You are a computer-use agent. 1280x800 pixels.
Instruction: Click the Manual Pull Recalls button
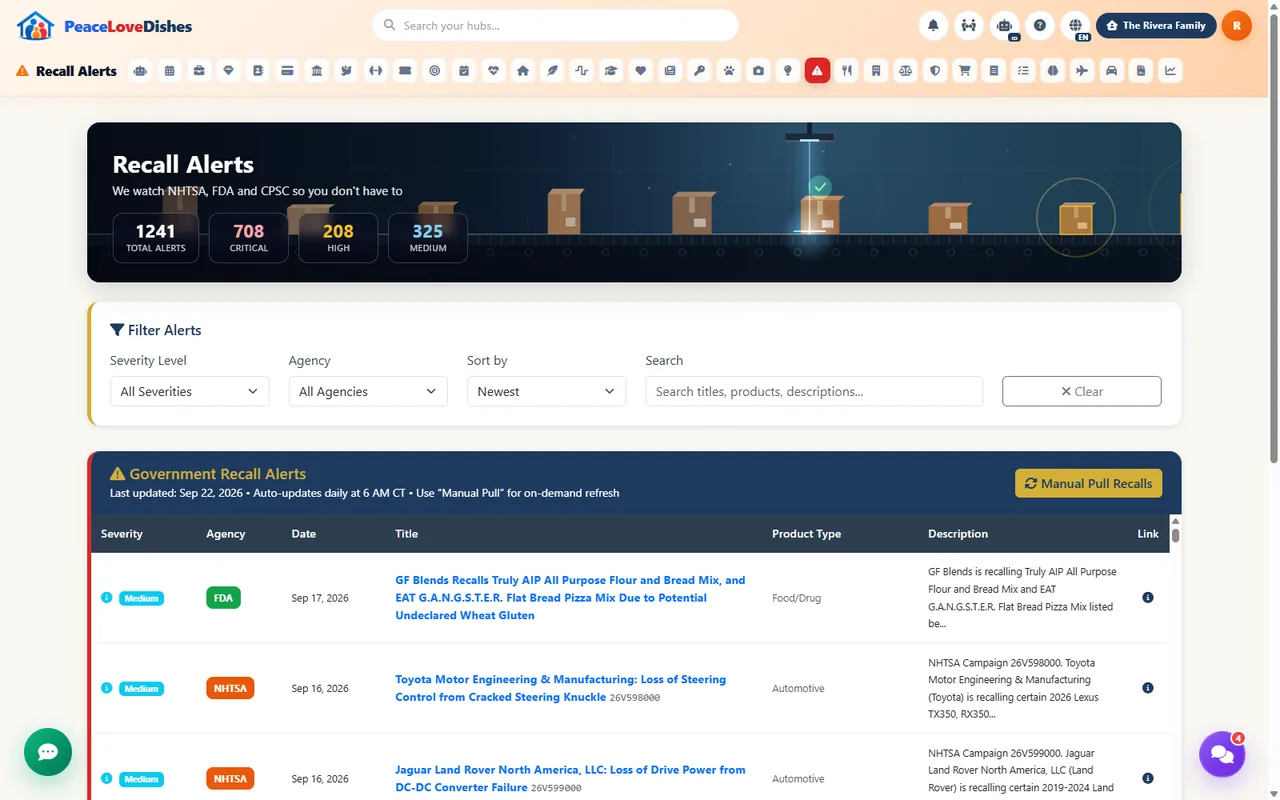click(1089, 483)
